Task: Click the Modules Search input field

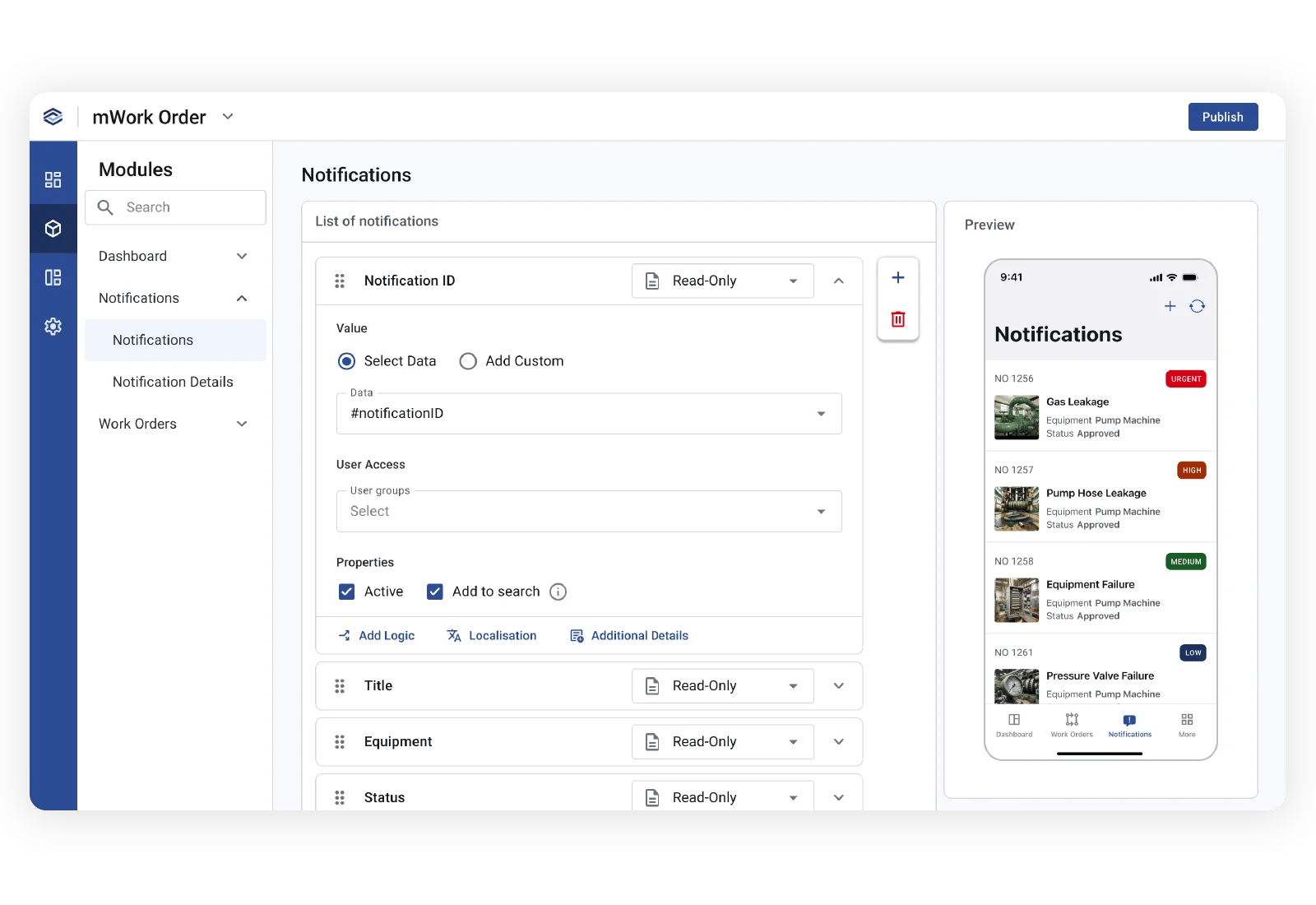Action: [175, 207]
